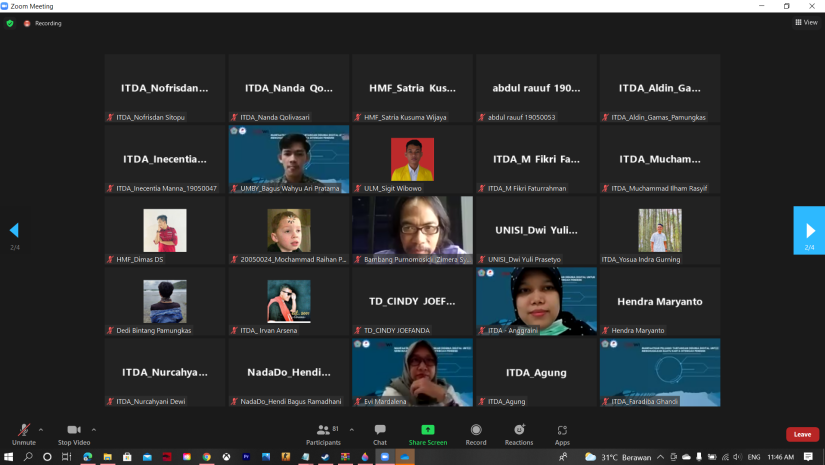Go to the previous page of participants
This screenshot has width=825, height=465.
tap(14, 230)
